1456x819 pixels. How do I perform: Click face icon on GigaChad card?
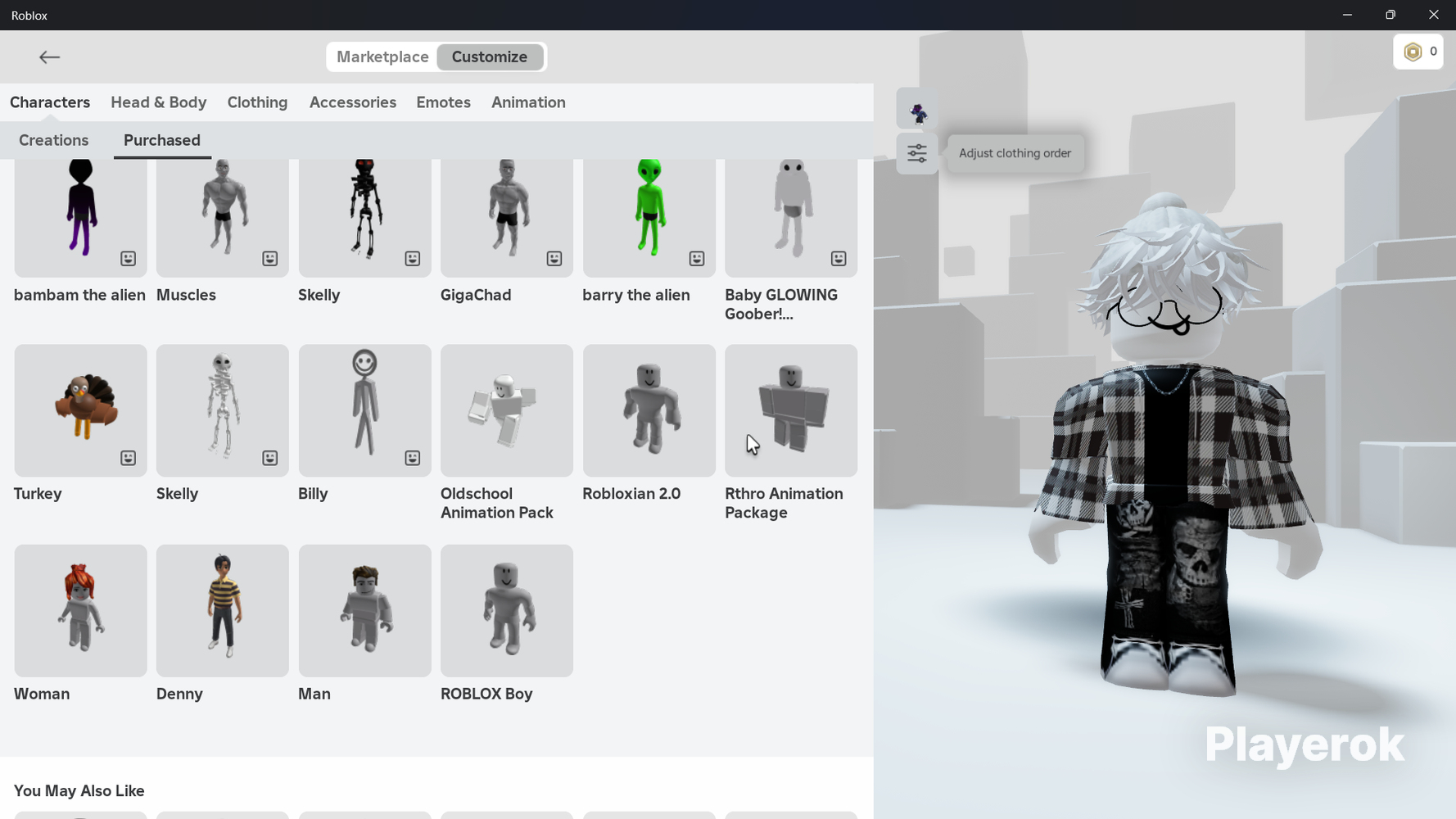click(554, 259)
